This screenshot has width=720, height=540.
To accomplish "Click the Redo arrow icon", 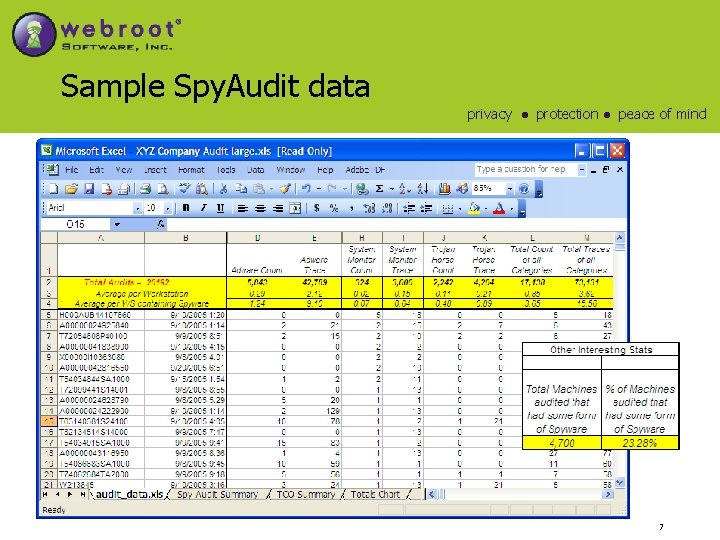I will [x=332, y=189].
